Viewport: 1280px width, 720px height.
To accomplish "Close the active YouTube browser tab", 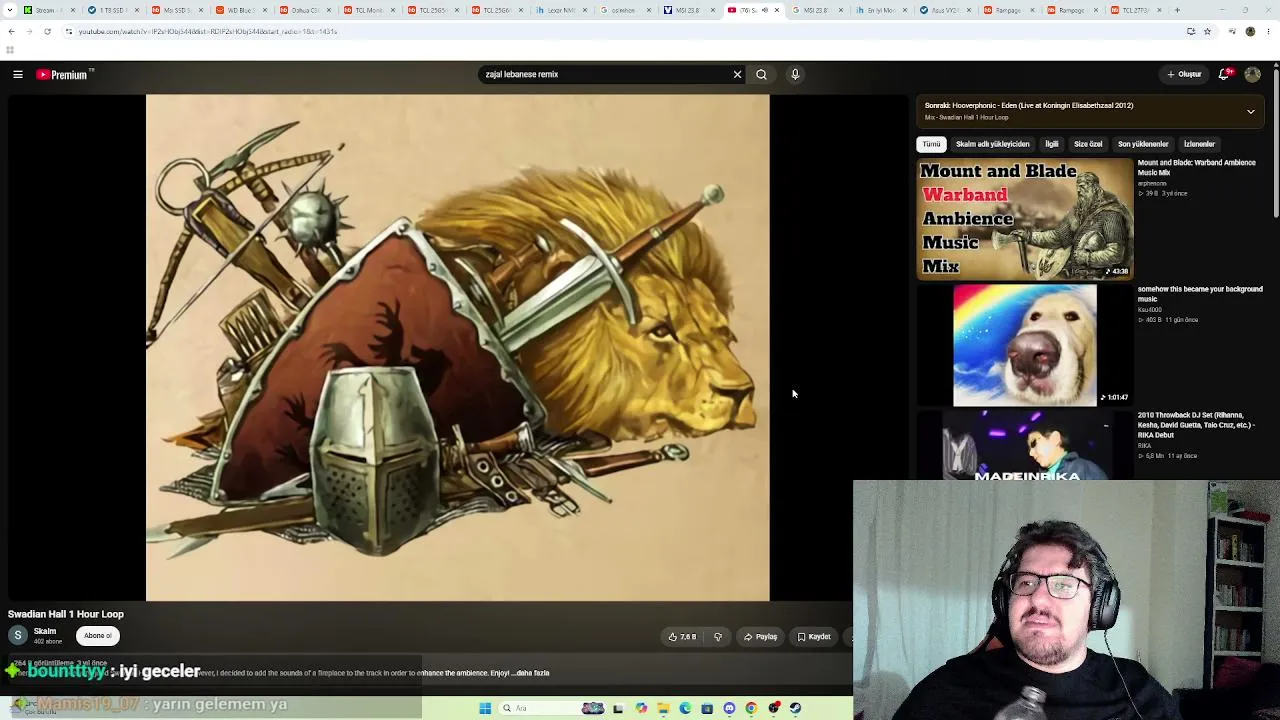I will [777, 10].
